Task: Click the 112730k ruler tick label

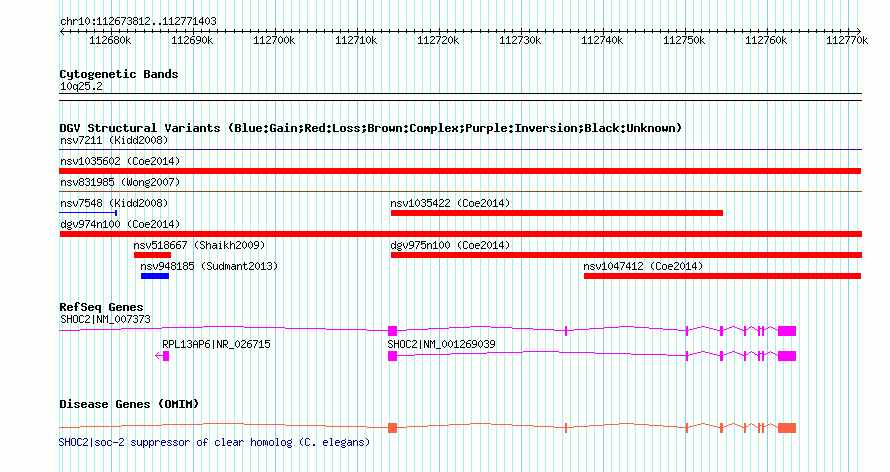Action: [x=520, y=40]
